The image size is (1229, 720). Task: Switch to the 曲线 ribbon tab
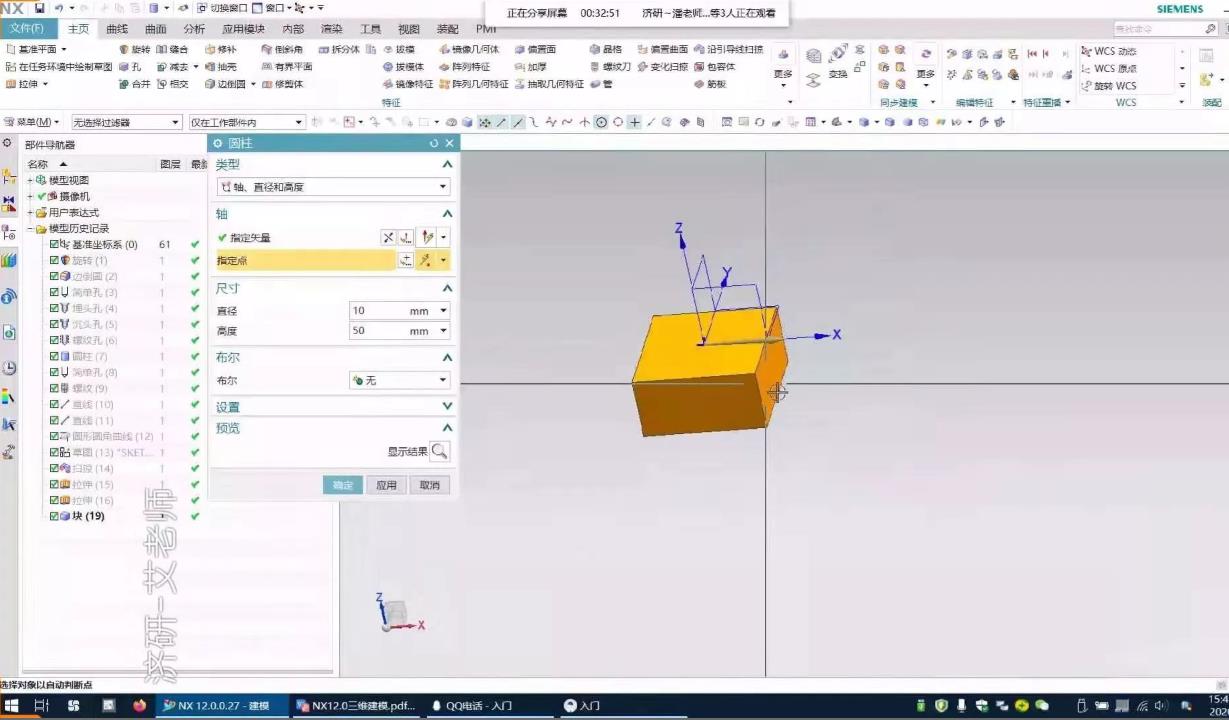(x=117, y=29)
